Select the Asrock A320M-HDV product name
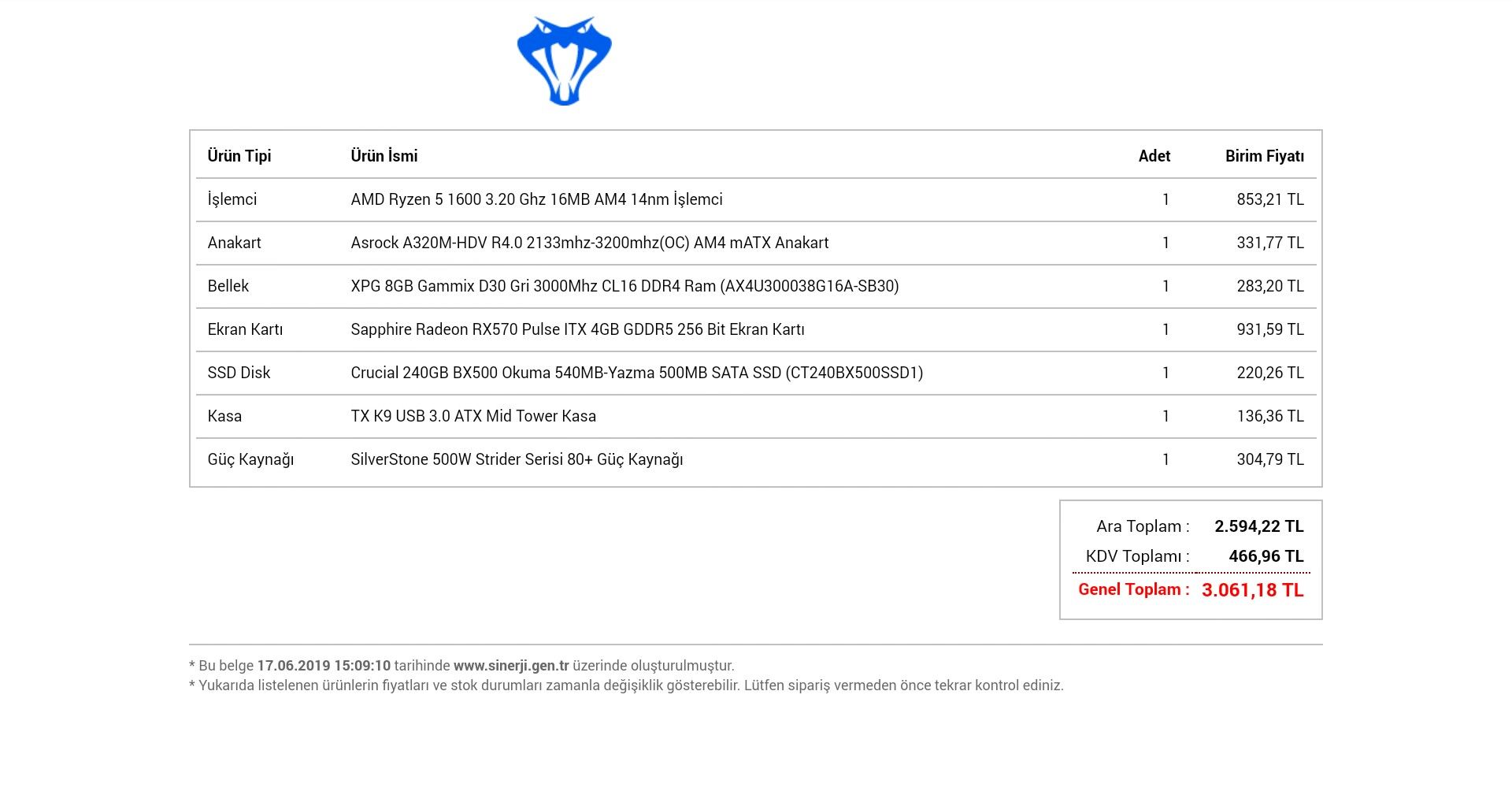 click(590, 243)
